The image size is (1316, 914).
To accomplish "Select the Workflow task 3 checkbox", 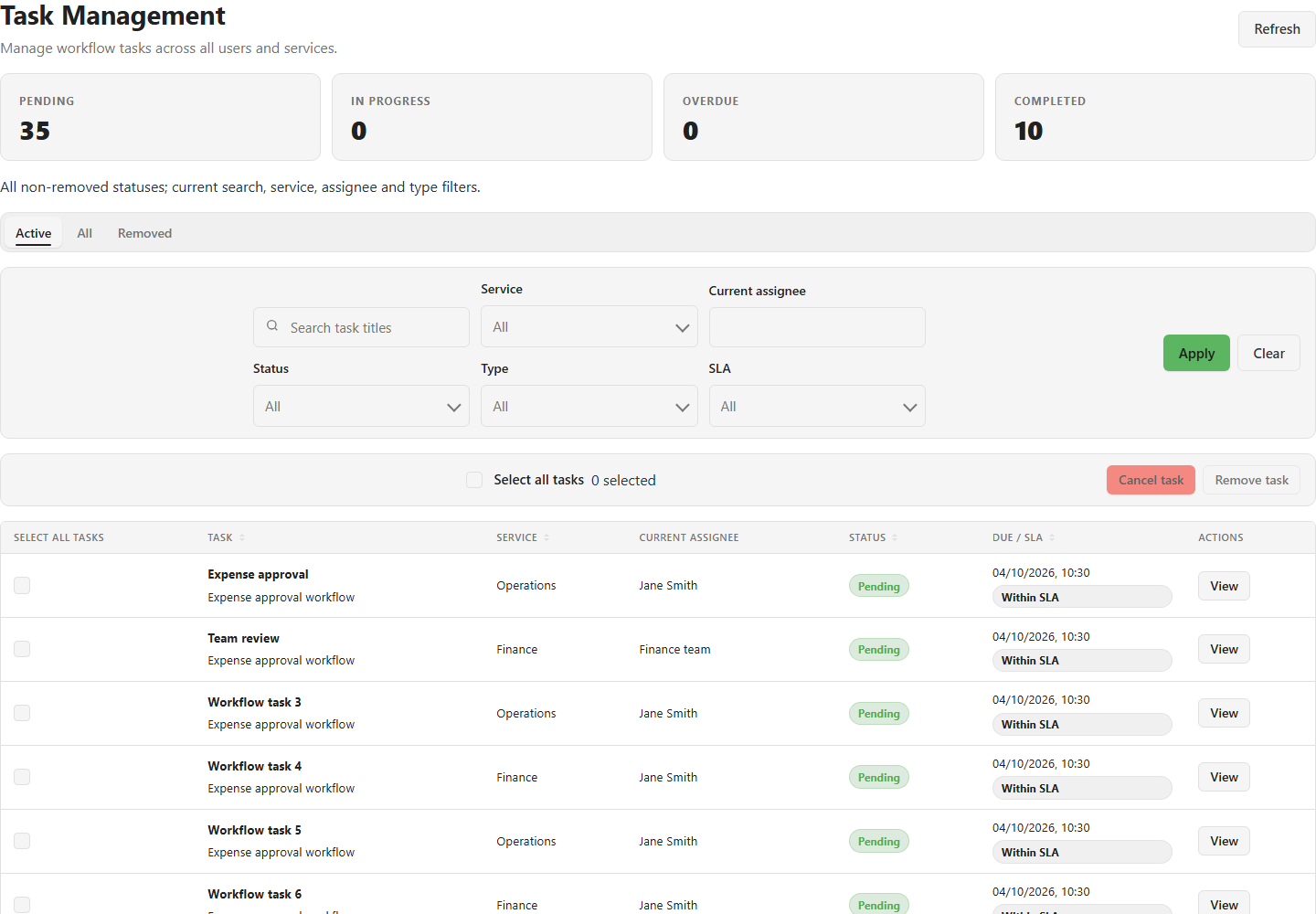I will click(22, 713).
